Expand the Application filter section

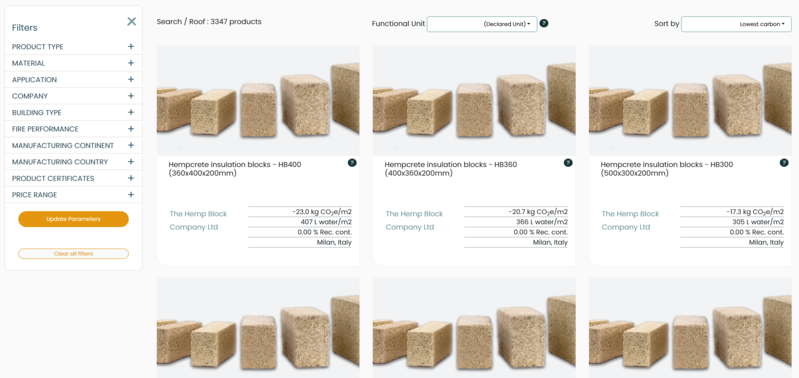pos(73,79)
